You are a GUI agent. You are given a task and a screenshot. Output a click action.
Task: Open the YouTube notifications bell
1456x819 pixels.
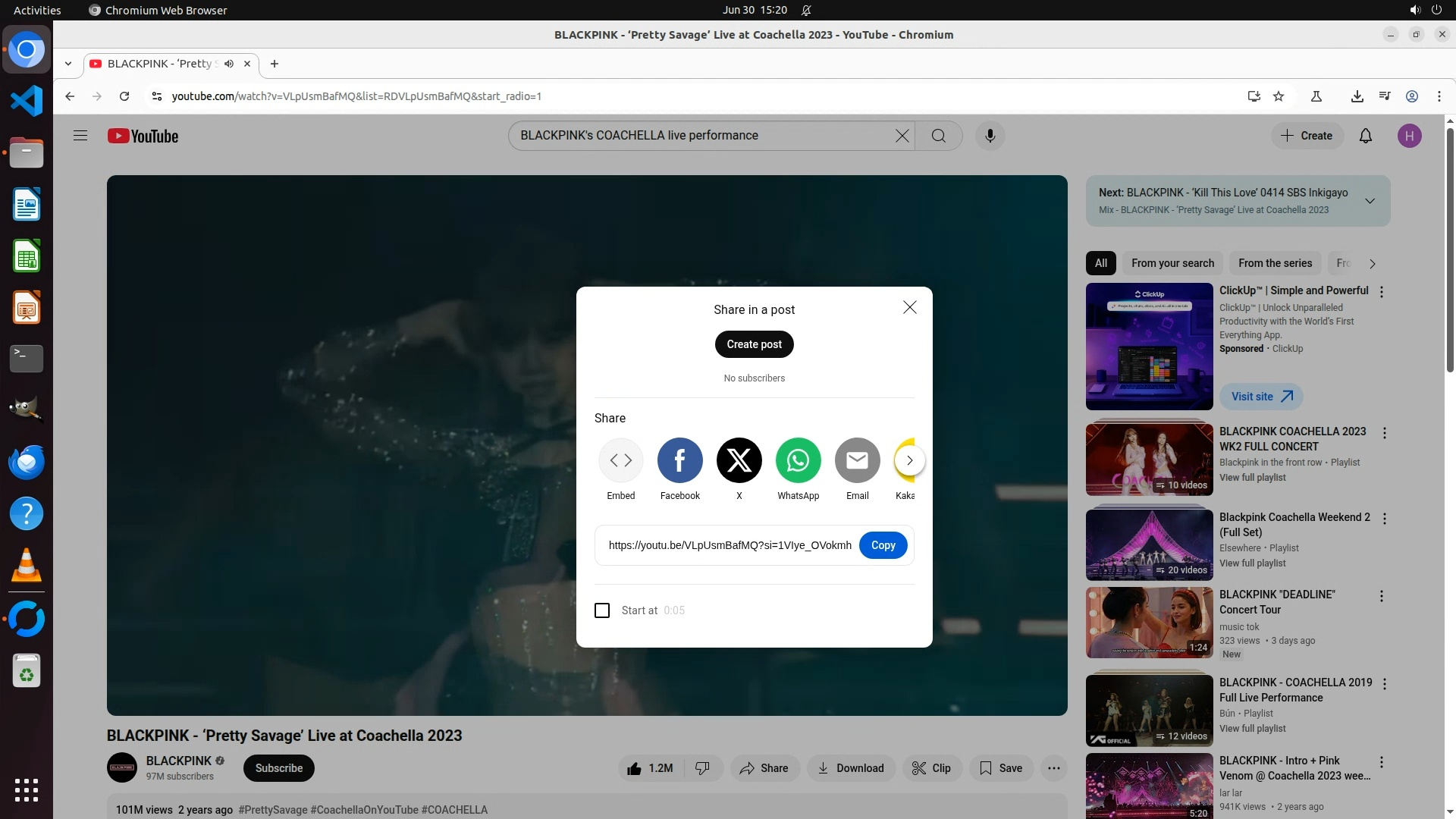(x=1365, y=136)
